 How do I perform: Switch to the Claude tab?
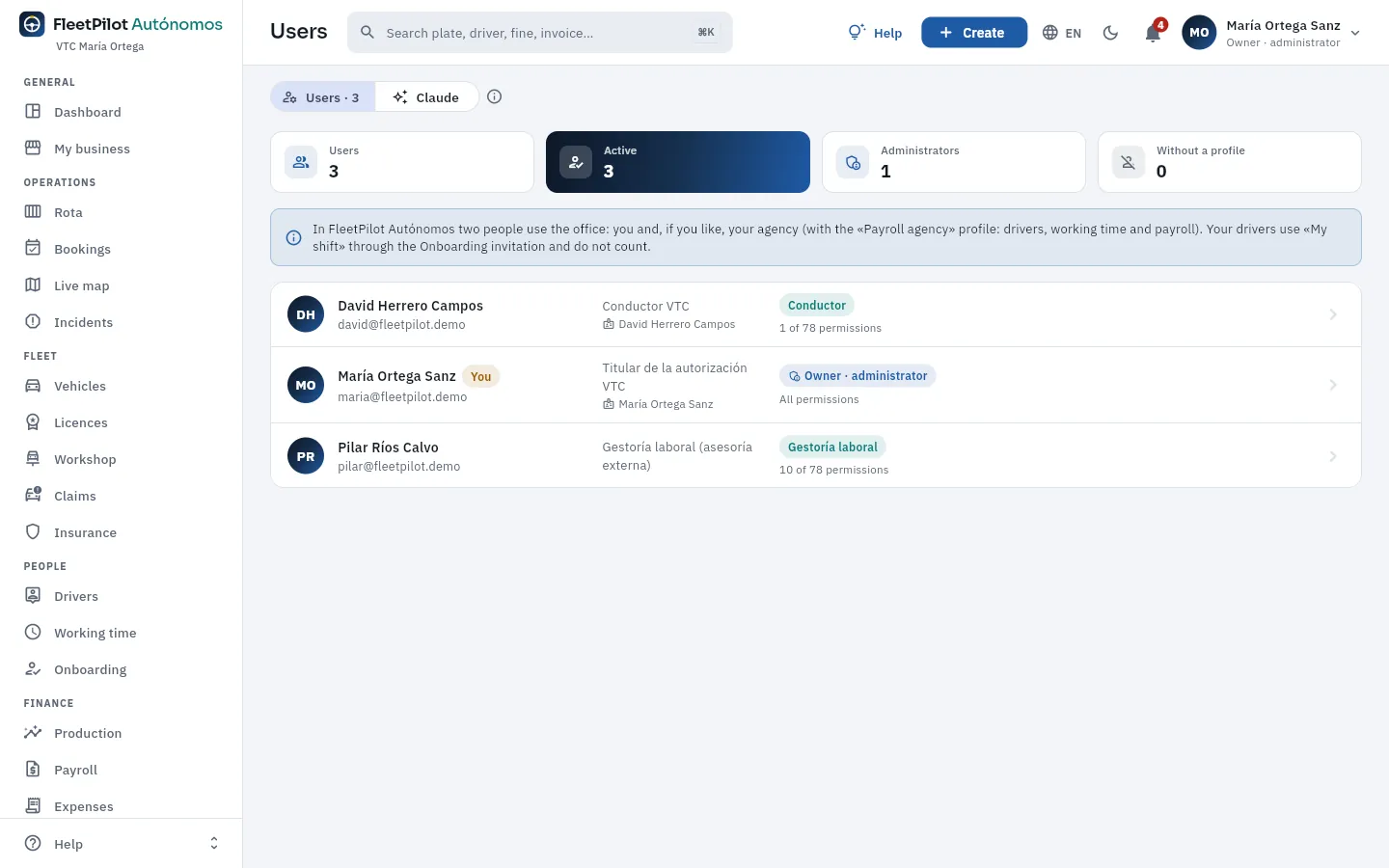[x=426, y=97]
